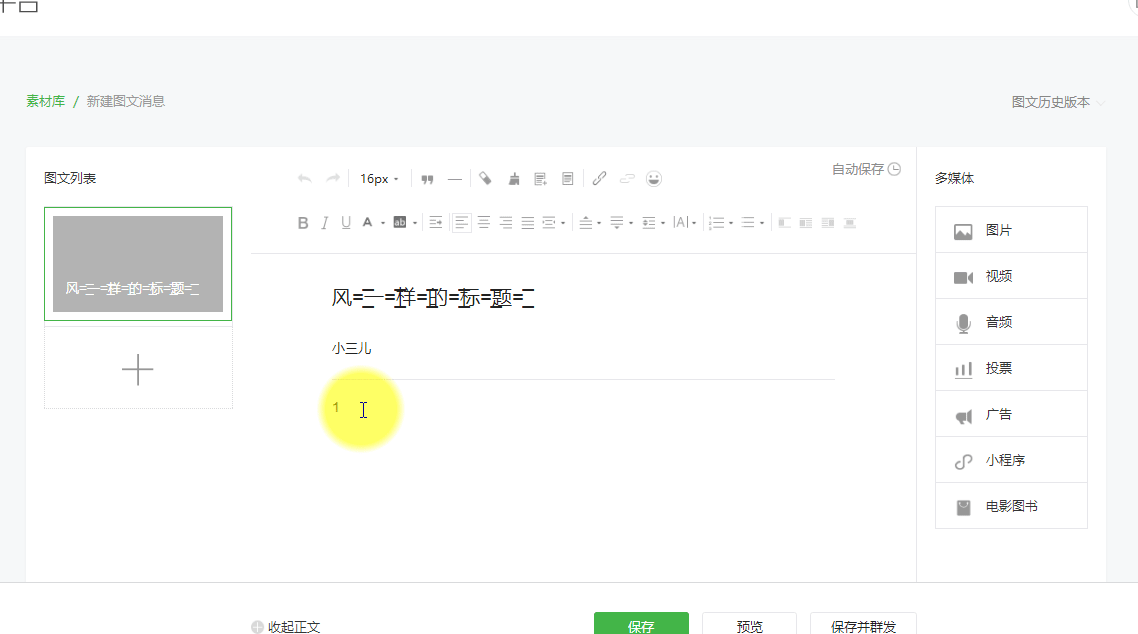Expand both-sides indent options
This screenshot has height=634, width=1138.
[x=563, y=223]
